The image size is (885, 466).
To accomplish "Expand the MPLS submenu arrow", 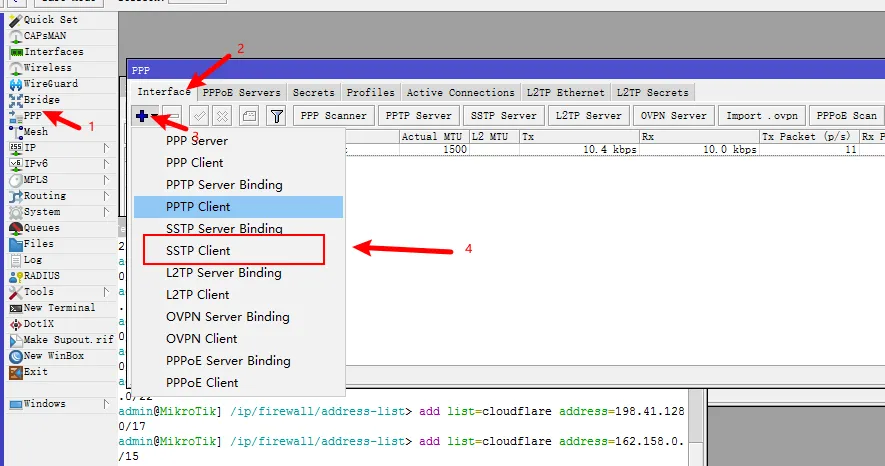I will click(106, 180).
